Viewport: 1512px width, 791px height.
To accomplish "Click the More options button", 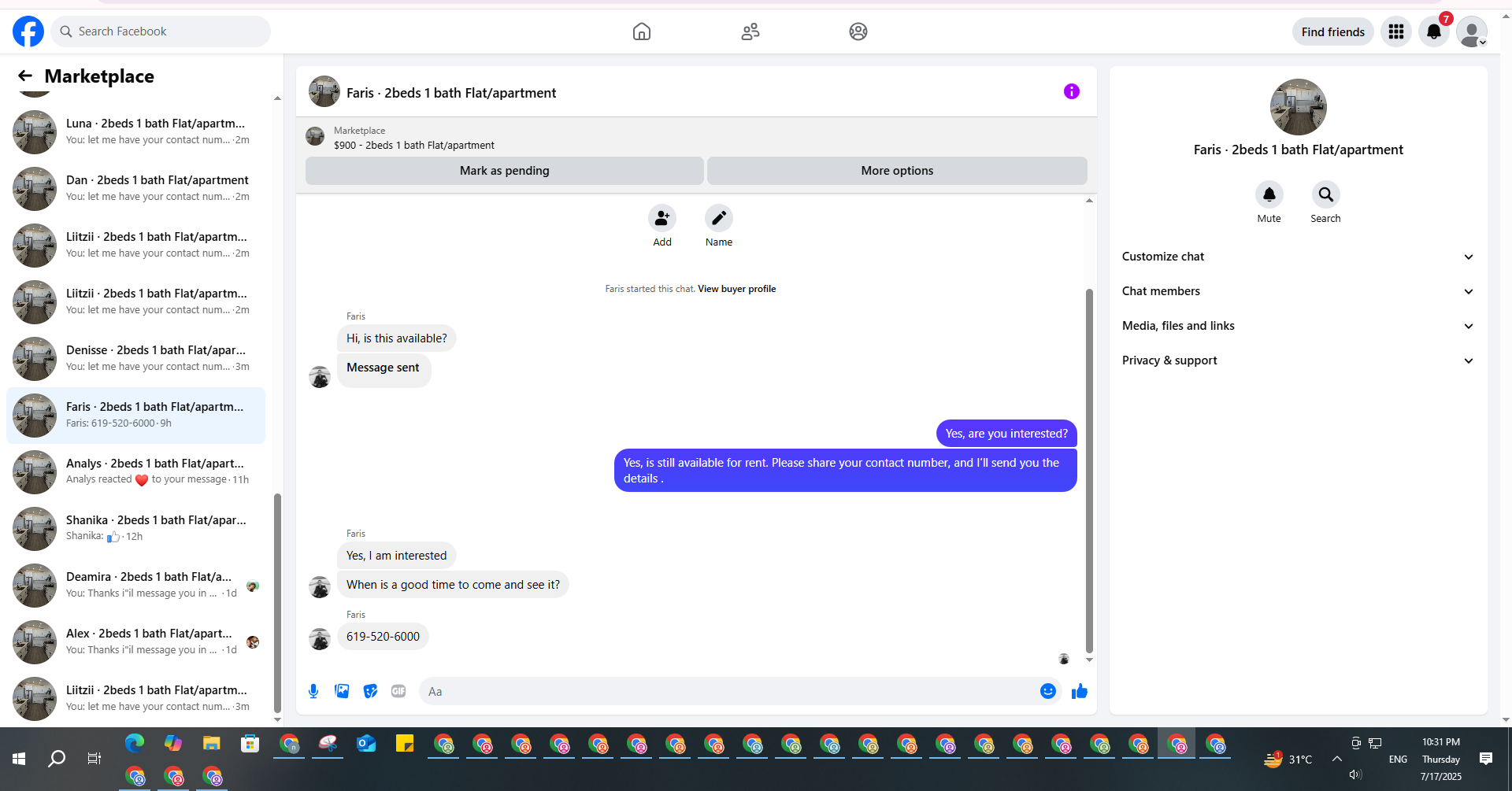I will (897, 171).
